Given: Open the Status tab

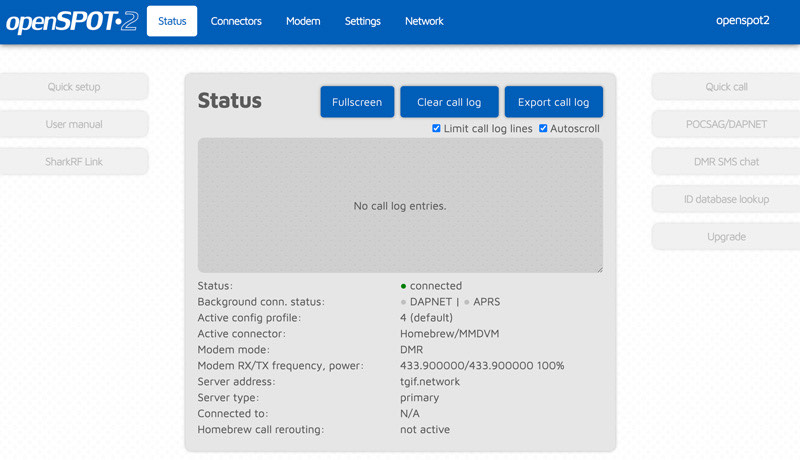Looking at the screenshot, I should [x=172, y=21].
